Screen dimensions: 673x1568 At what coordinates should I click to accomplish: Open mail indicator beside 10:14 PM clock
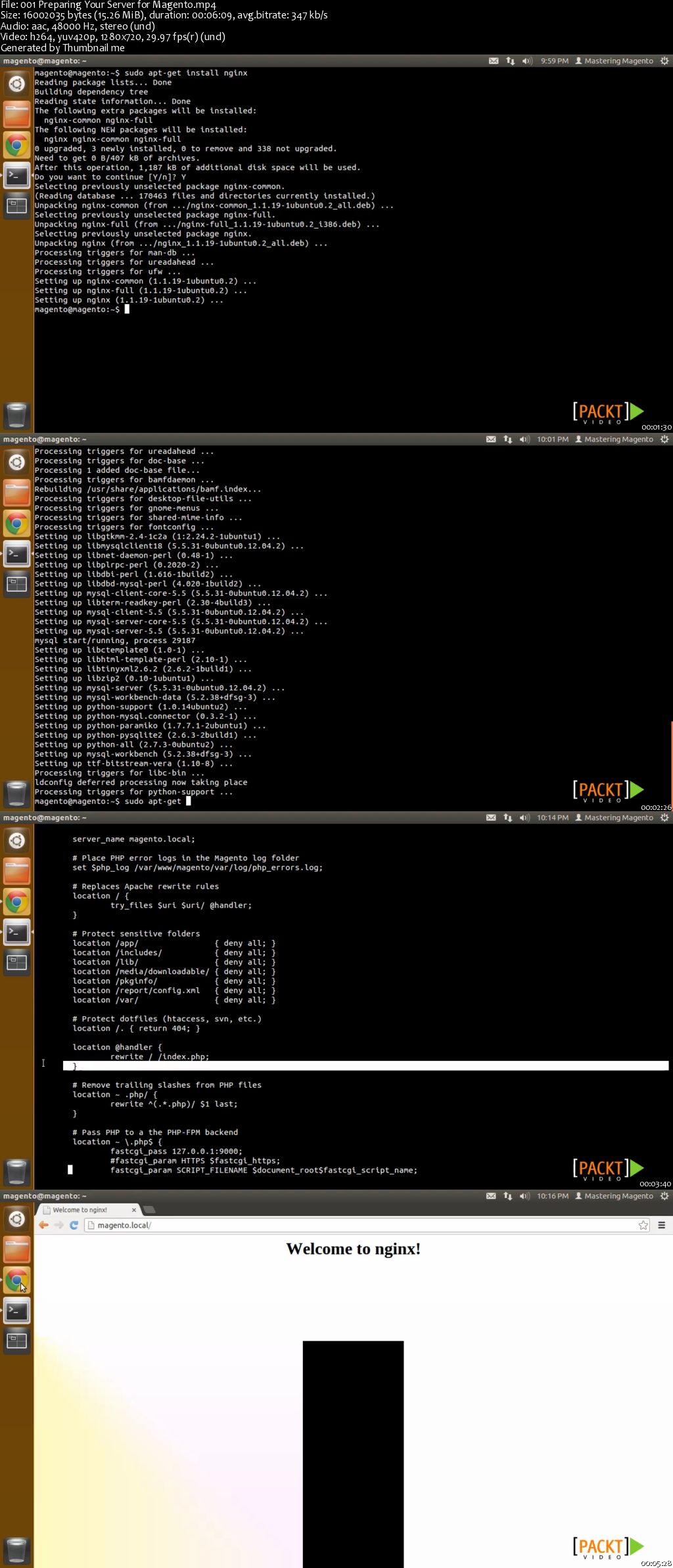pyautogui.click(x=491, y=818)
